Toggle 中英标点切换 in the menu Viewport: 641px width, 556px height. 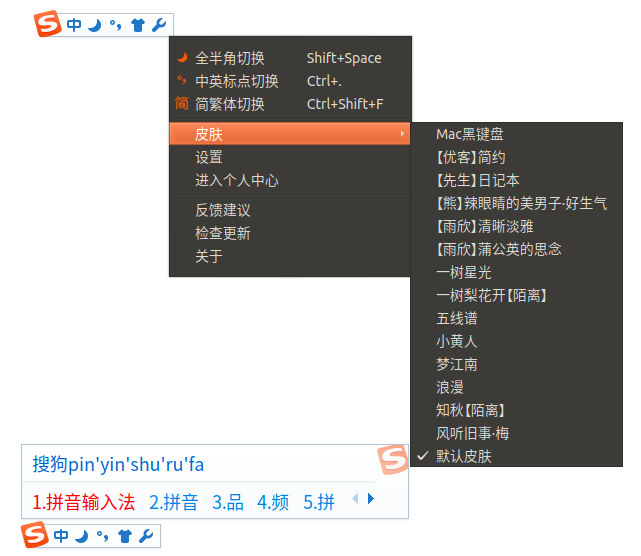236,81
